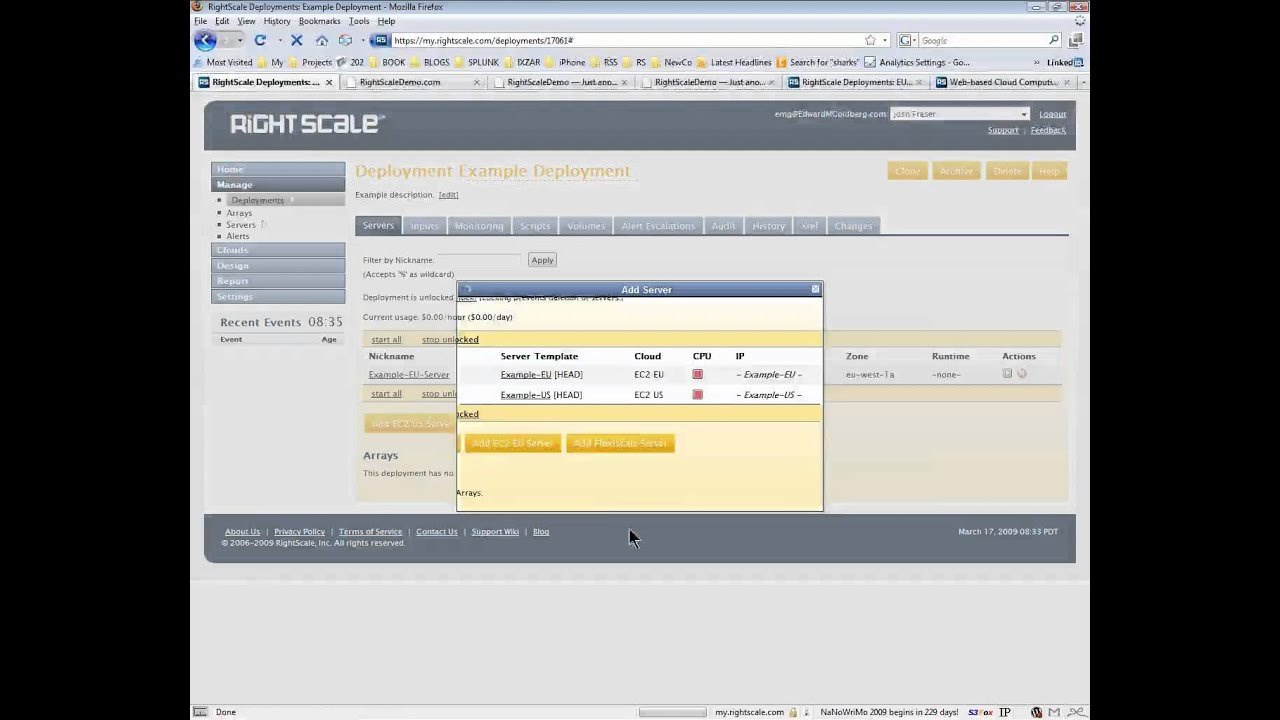Click the Add EC2 EU Server button
The height and width of the screenshot is (720, 1280).
[512, 443]
